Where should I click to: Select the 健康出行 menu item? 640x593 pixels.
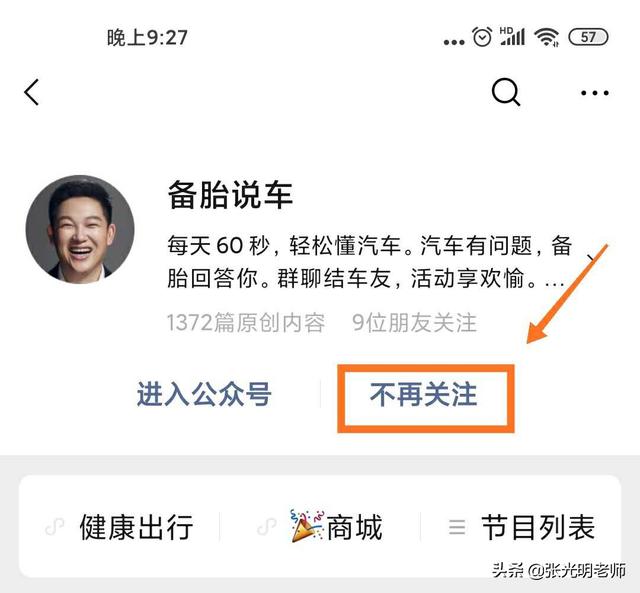[136, 527]
